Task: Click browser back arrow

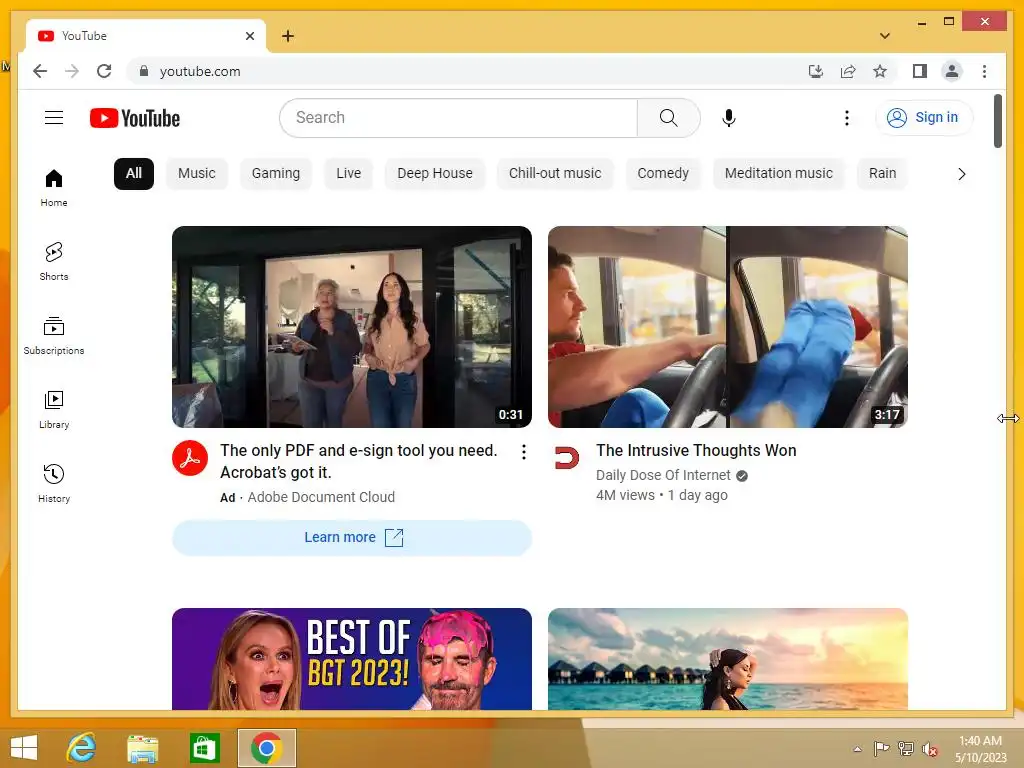Action: coord(40,71)
